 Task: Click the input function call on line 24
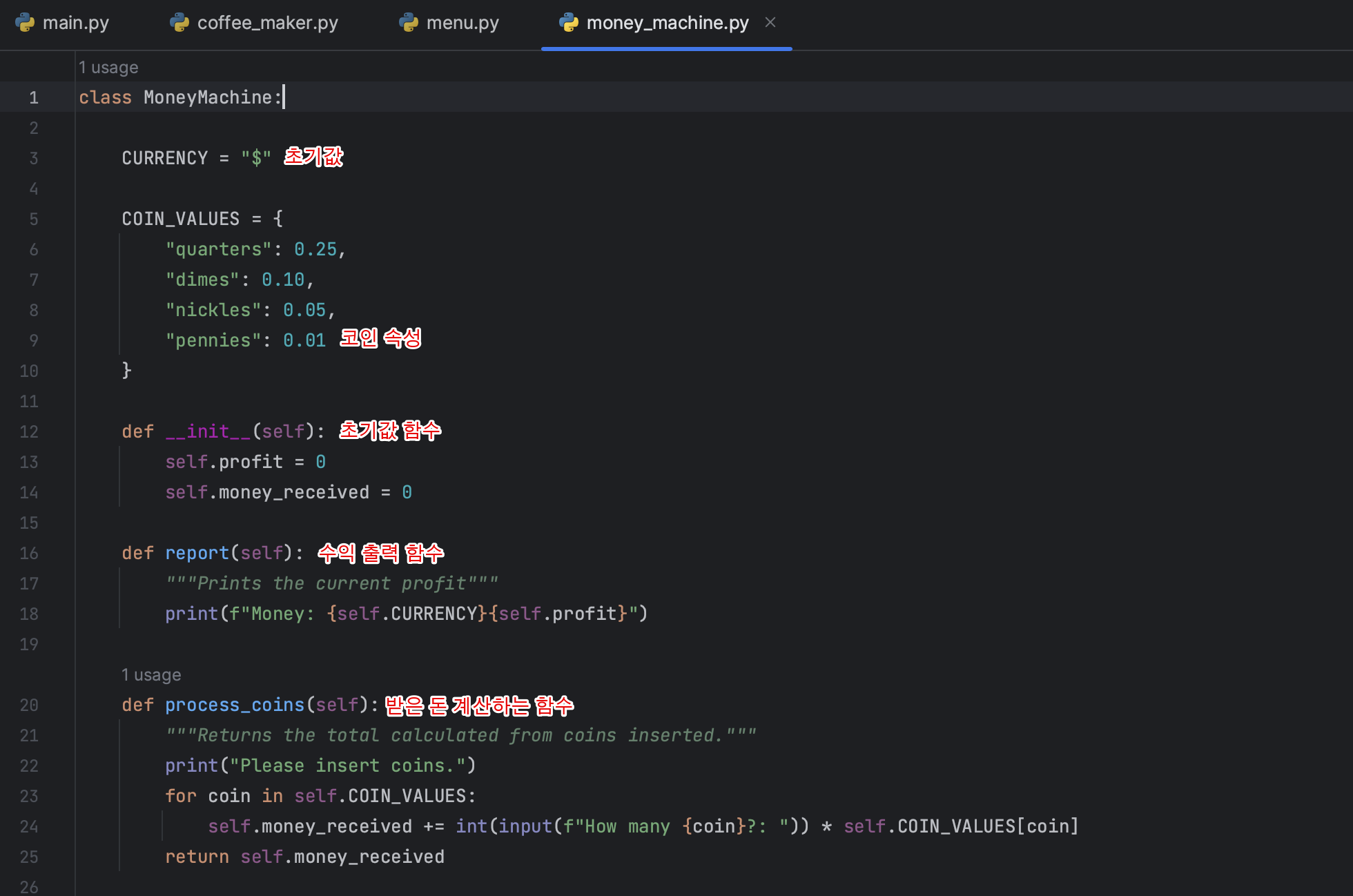[x=525, y=827]
